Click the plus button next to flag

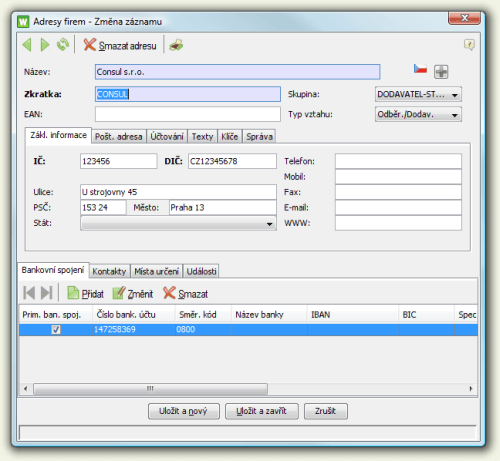pyautogui.click(x=441, y=71)
